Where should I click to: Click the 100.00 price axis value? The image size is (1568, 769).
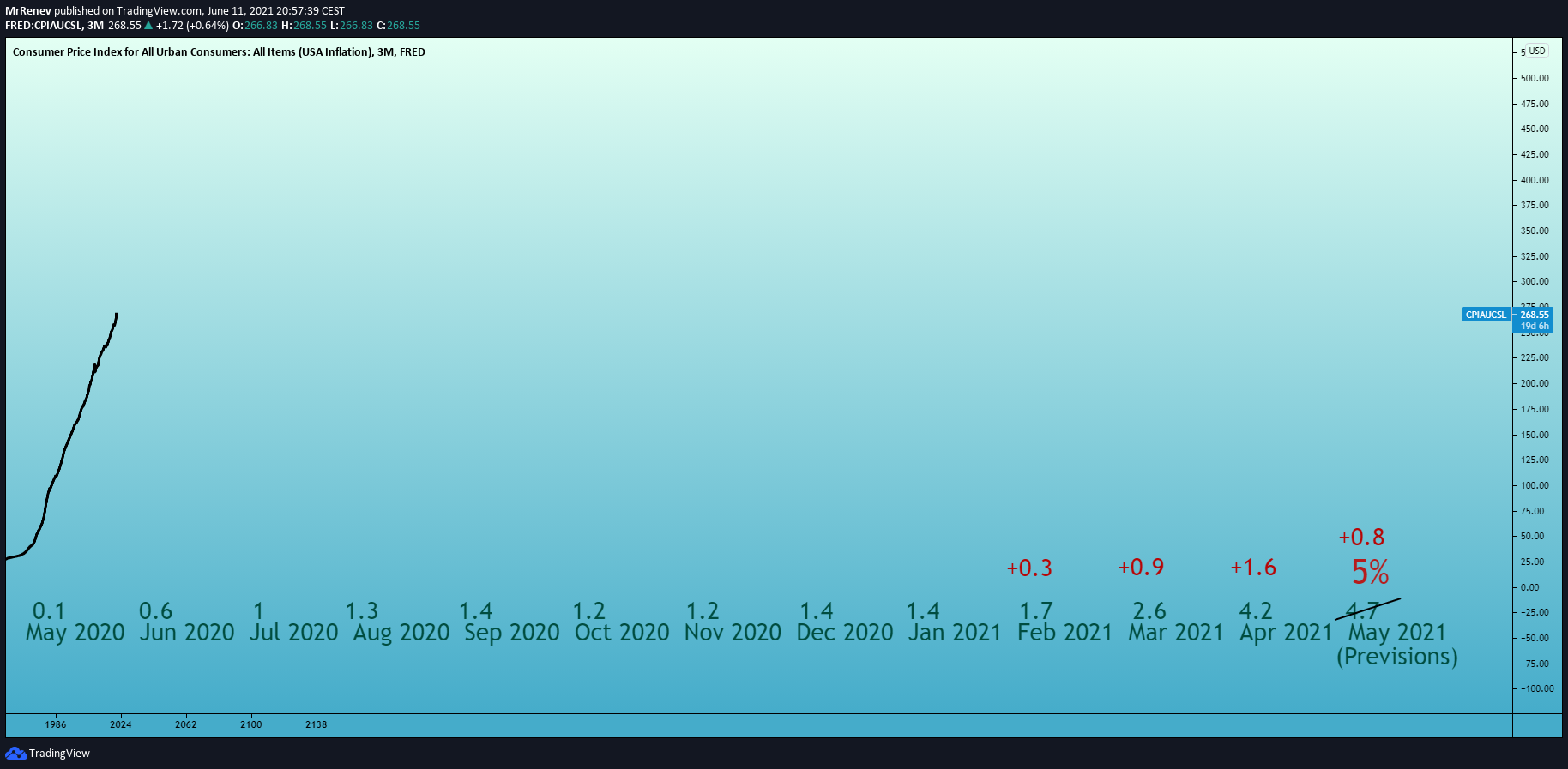(1535, 485)
